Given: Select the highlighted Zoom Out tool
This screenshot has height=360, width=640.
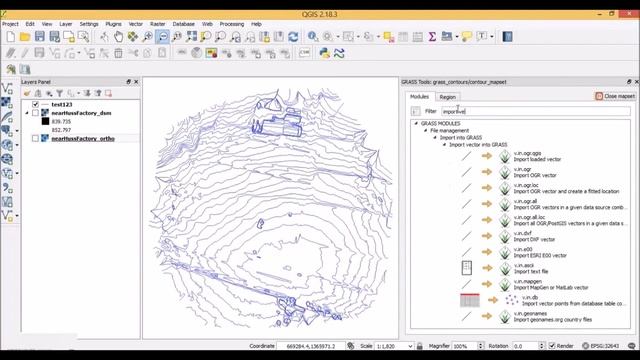Looking at the screenshot, I should [162, 37].
